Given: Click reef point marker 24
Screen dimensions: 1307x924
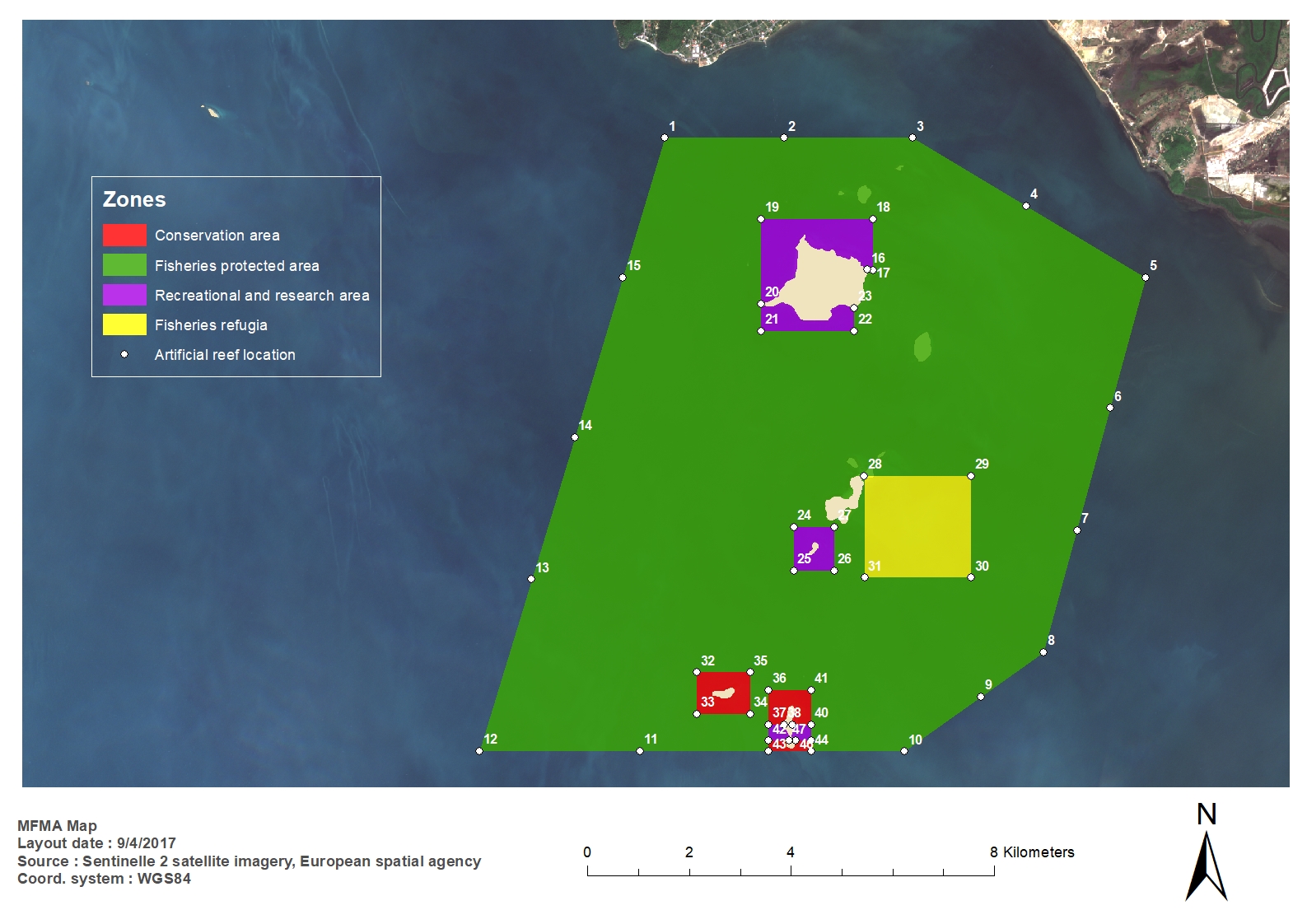Looking at the screenshot, I should [794, 527].
